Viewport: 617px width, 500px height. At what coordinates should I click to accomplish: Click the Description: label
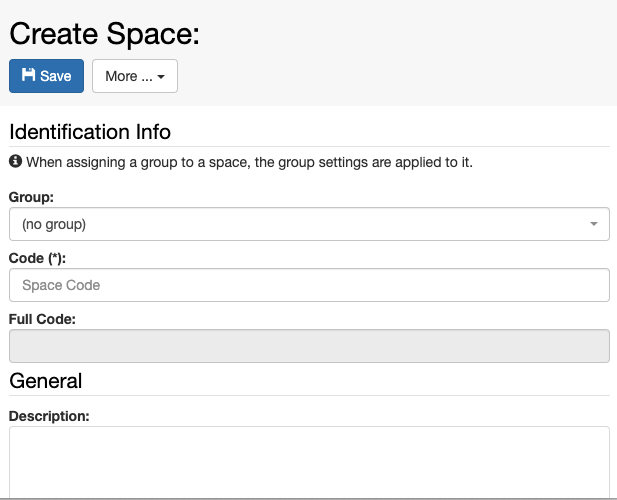tap(49, 416)
